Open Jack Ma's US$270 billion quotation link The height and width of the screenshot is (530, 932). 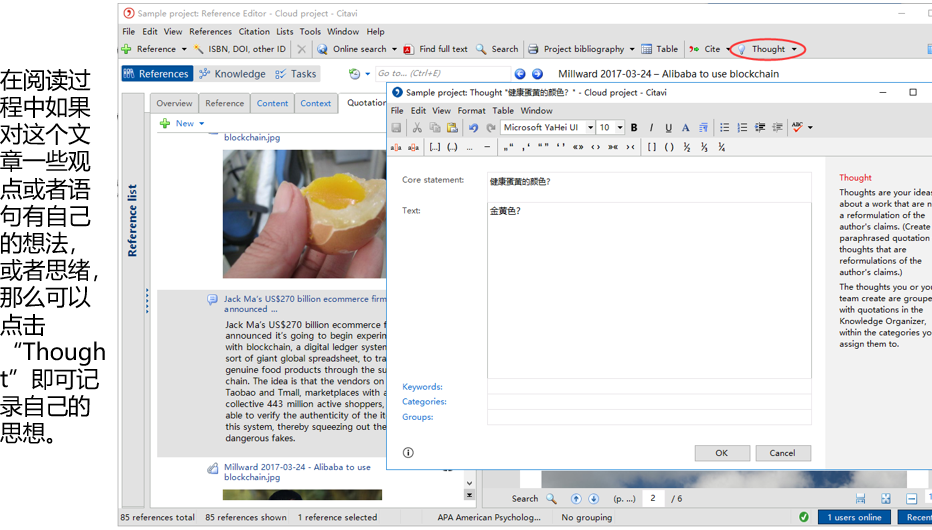click(x=305, y=304)
